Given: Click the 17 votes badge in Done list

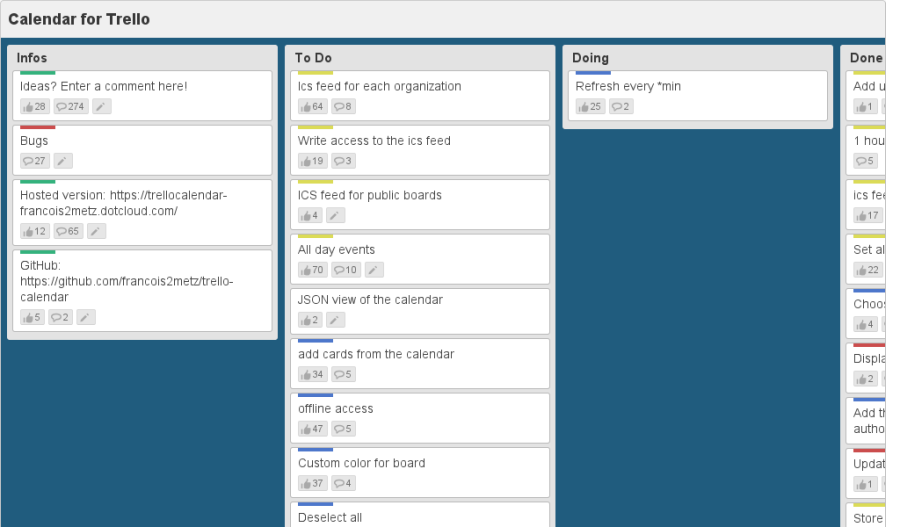Looking at the screenshot, I should tap(868, 216).
